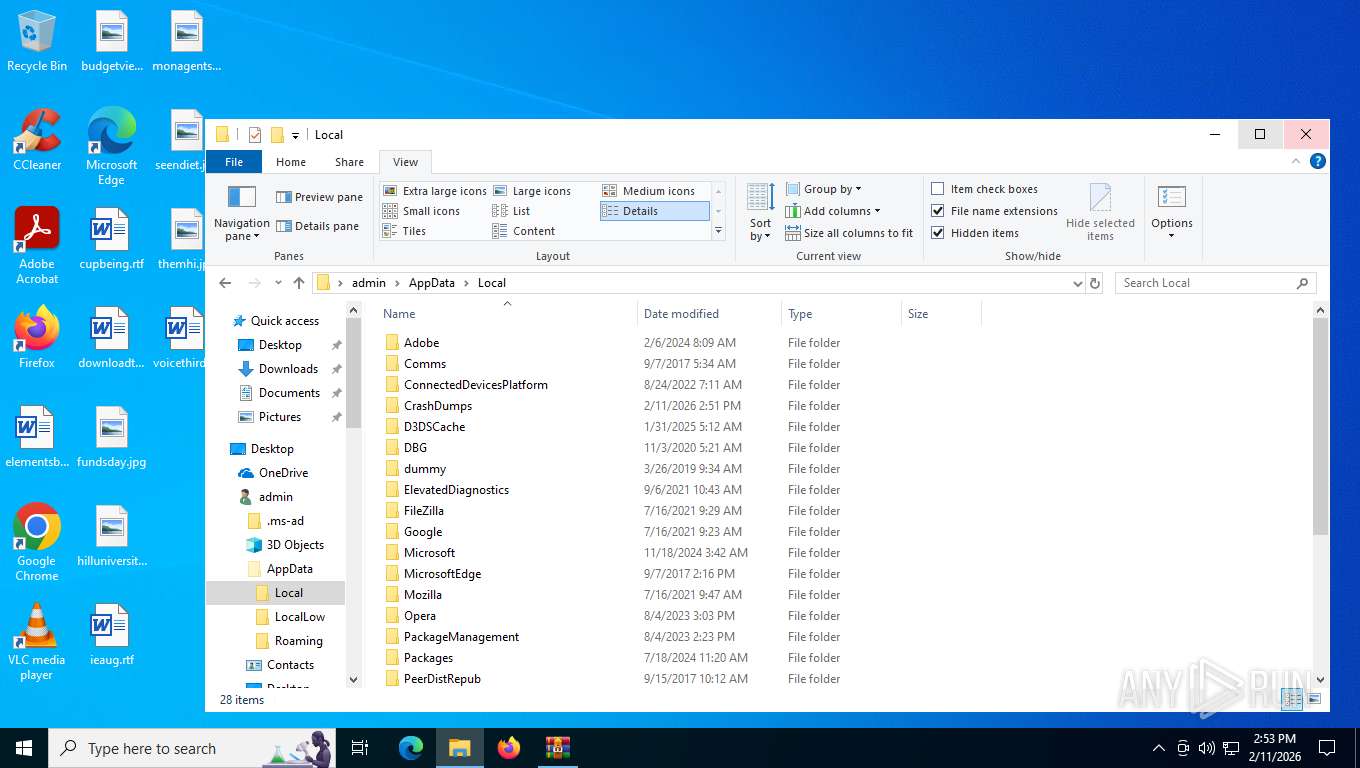Uncheck File name extensions
Image resolution: width=1360 pixels, height=768 pixels.
coord(937,211)
